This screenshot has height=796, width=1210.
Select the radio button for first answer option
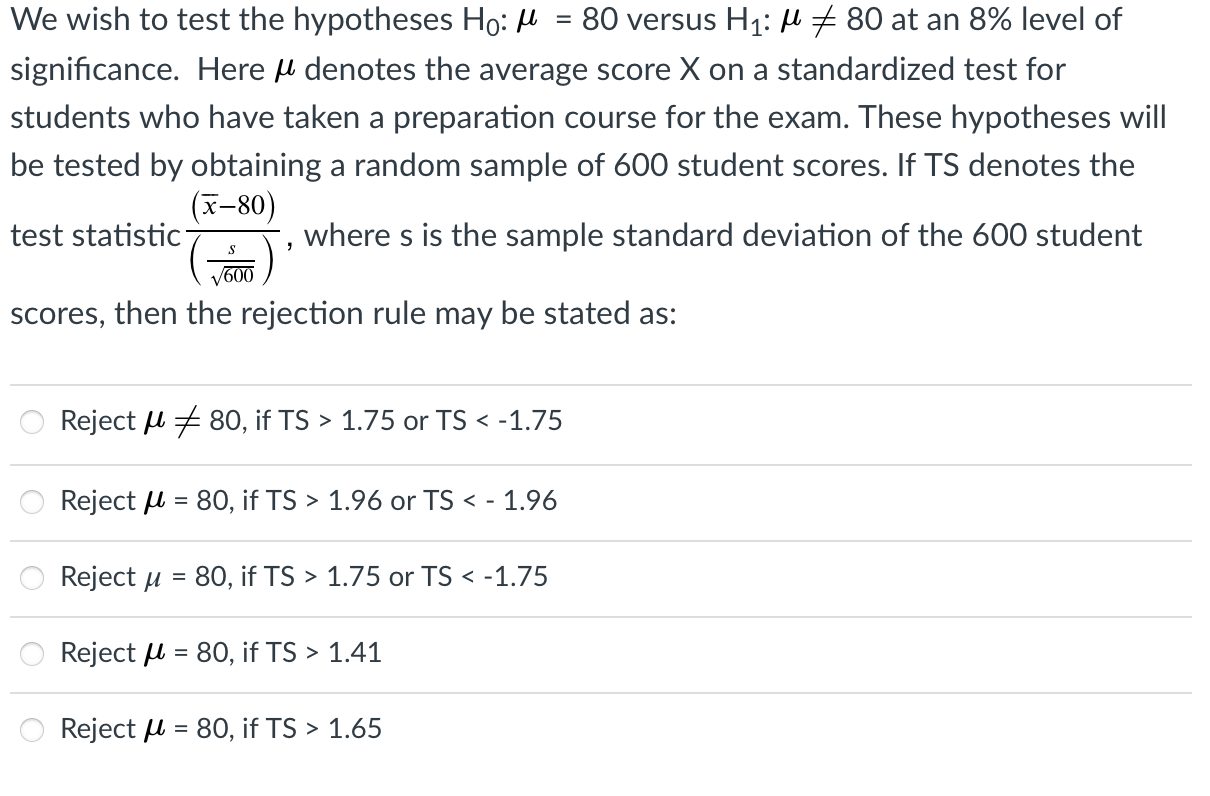click(x=31, y=421)
